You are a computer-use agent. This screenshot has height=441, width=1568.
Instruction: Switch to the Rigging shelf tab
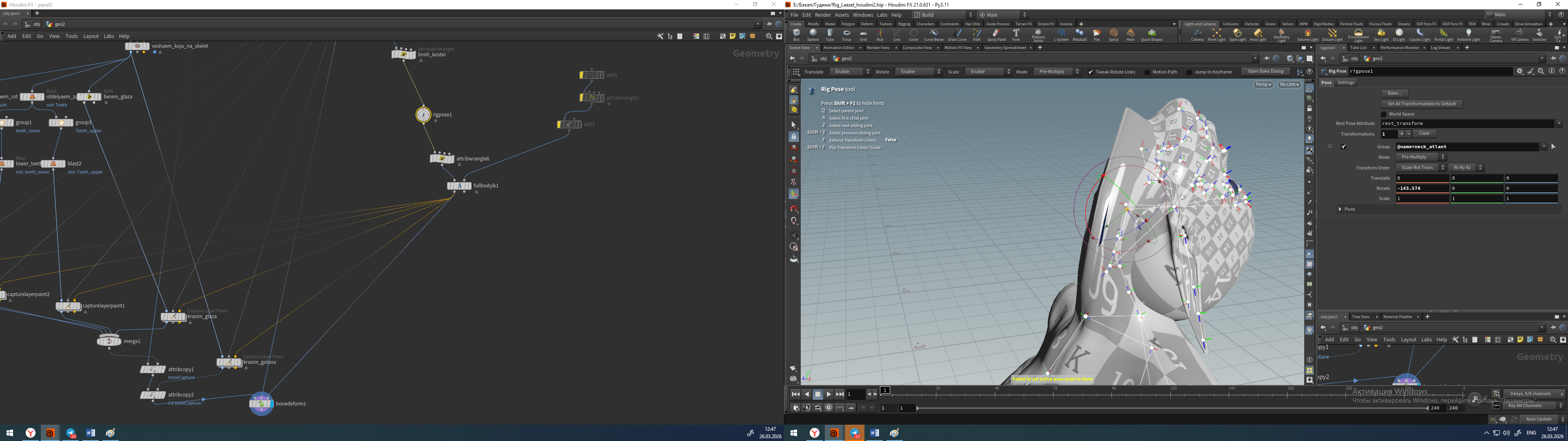click(x=904, y=24)
